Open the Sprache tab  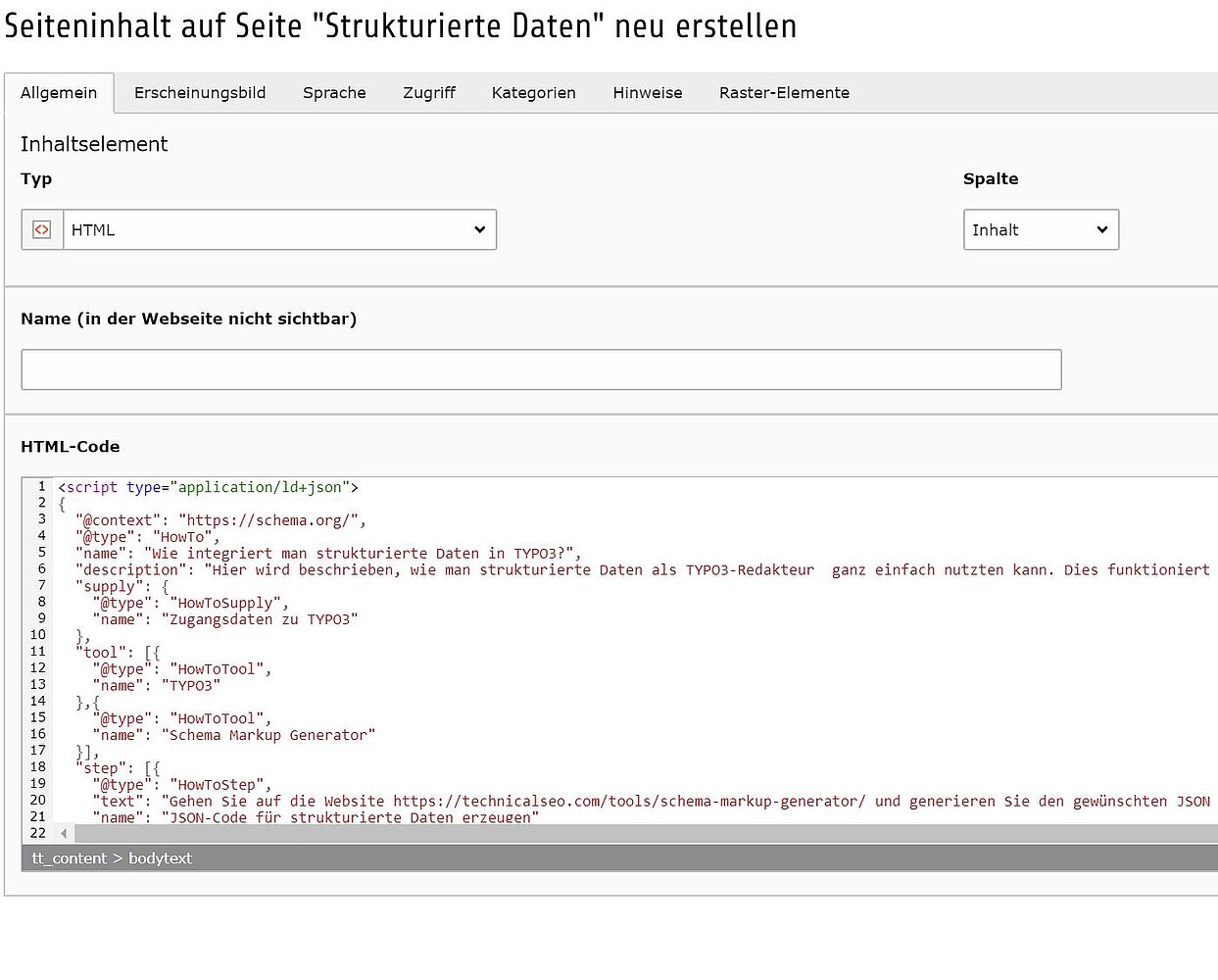click(x=334, y=93)
